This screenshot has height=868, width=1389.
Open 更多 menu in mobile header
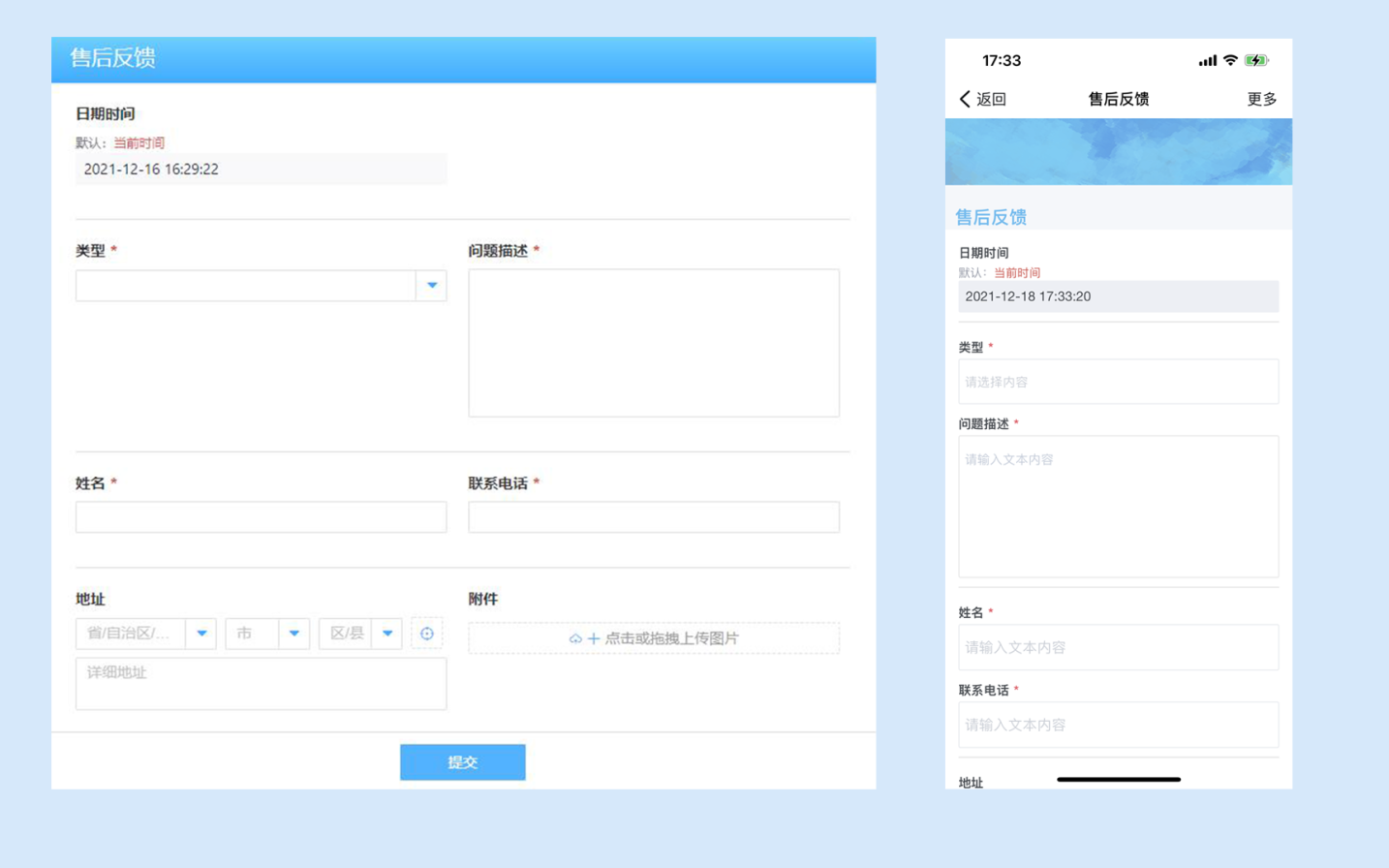tap(1261, 99)
